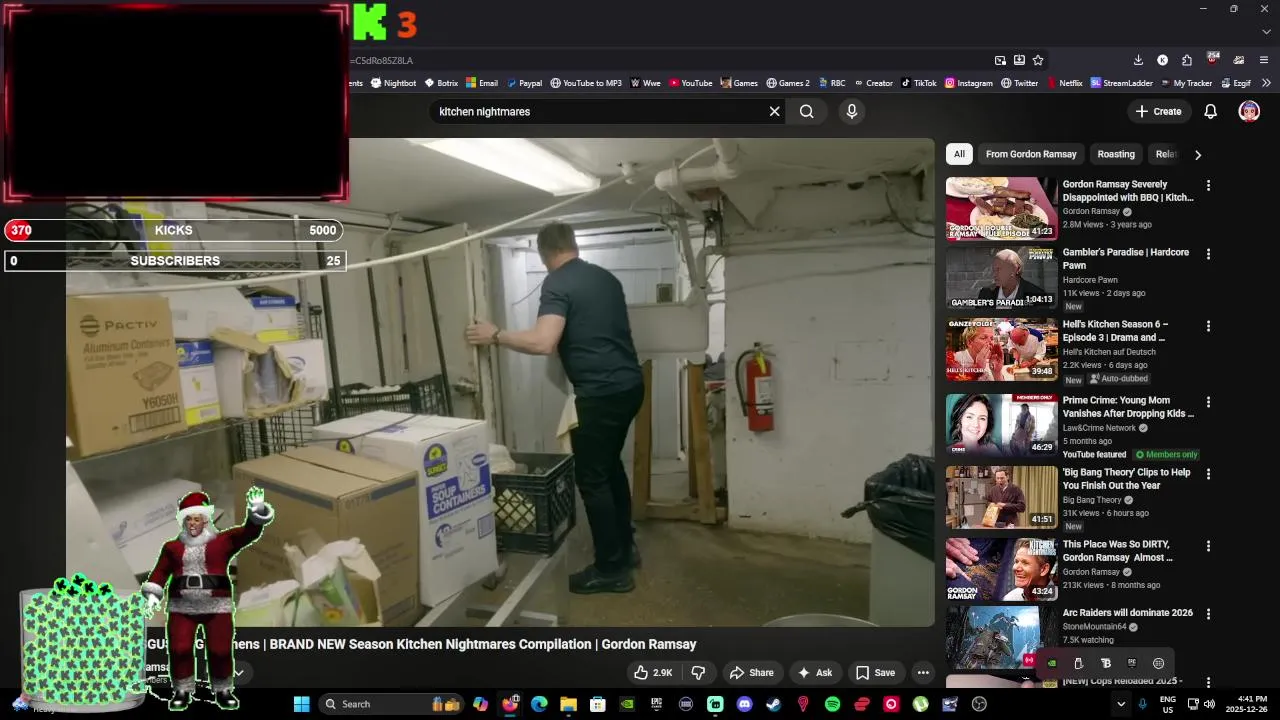
Task: Open Spotify from the taskbar
Action: click(832, 704)
